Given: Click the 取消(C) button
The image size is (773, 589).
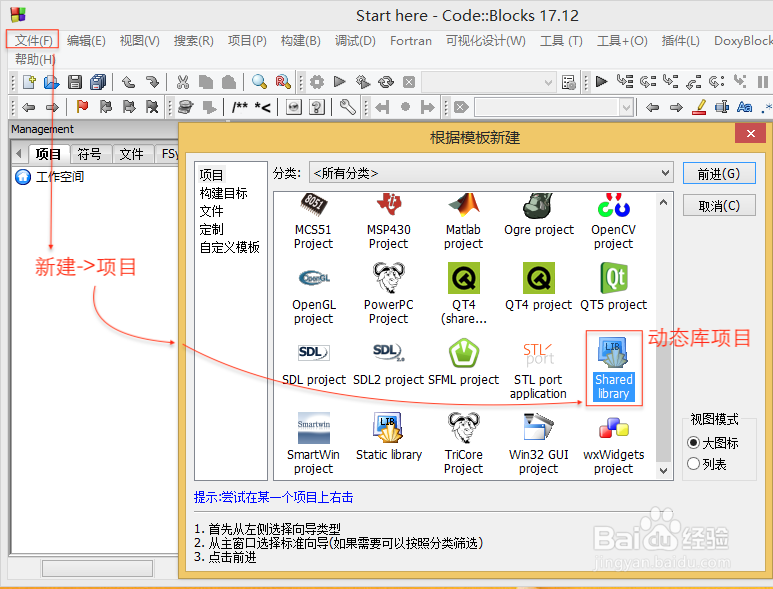Looking at the screenshot, I should 719,206.
